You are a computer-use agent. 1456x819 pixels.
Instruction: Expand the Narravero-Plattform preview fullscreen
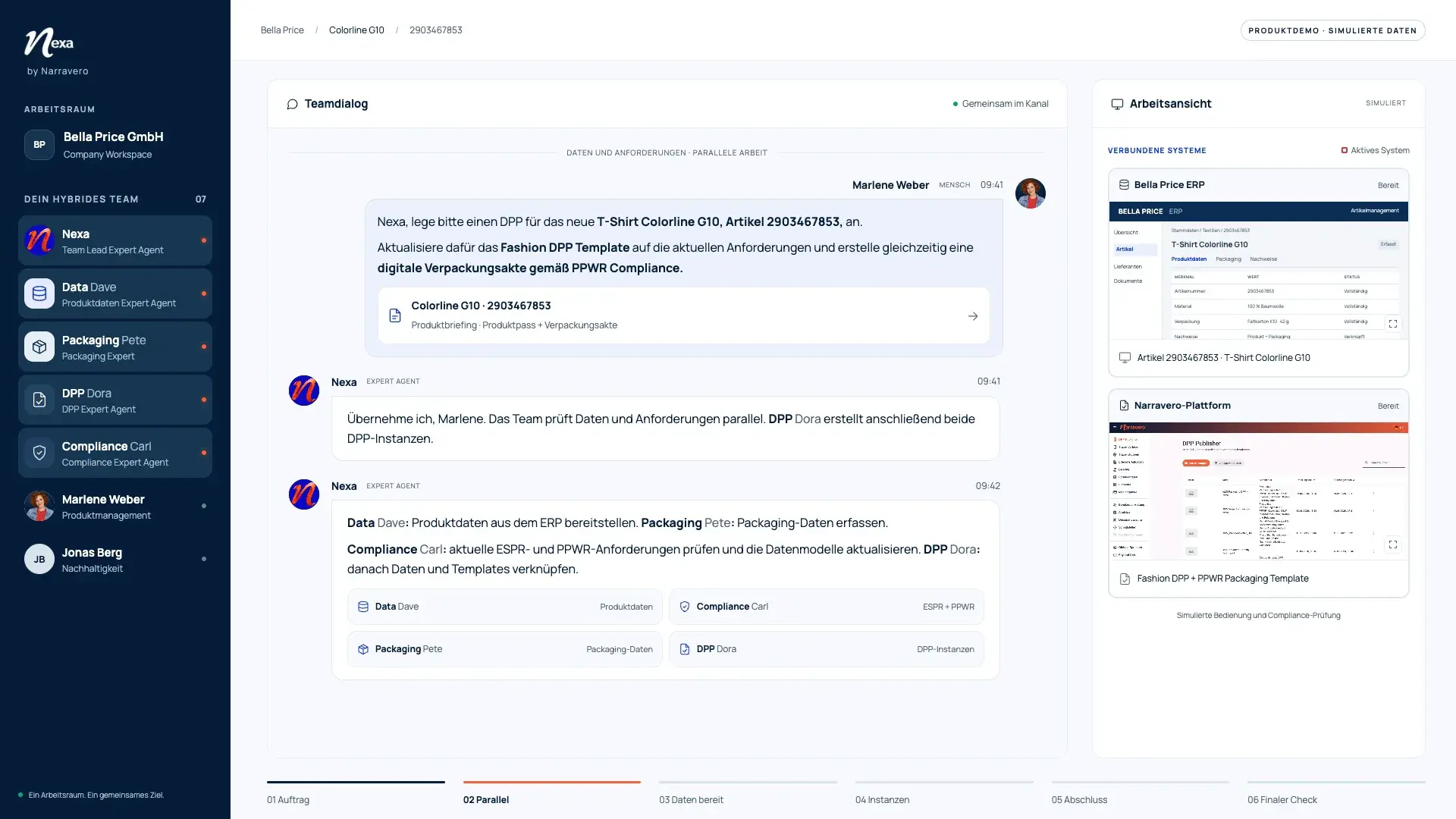(1393, 544)
